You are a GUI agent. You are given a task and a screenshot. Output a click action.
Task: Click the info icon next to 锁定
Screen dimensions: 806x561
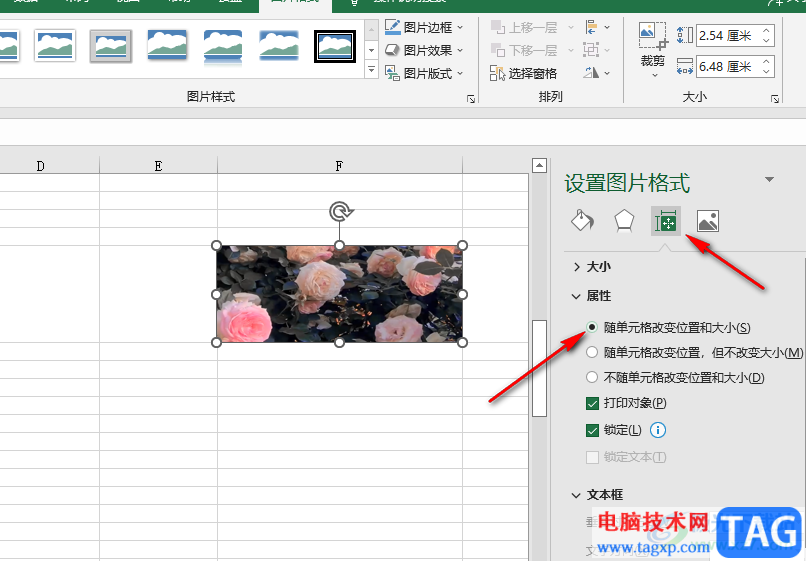pos(658,430)
